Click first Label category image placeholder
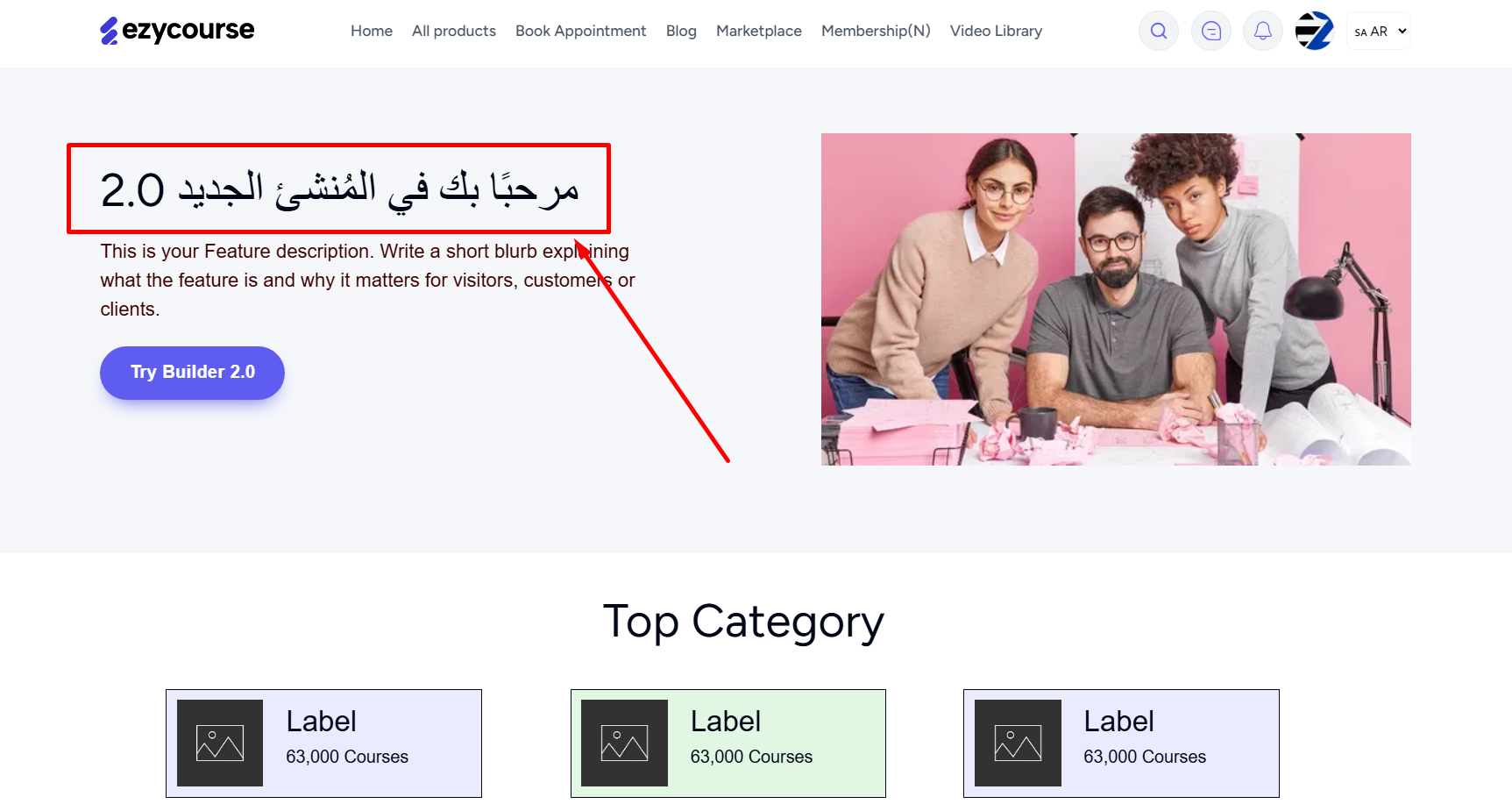The height and width of the screenshot is (804, 1512). [220, 743]
